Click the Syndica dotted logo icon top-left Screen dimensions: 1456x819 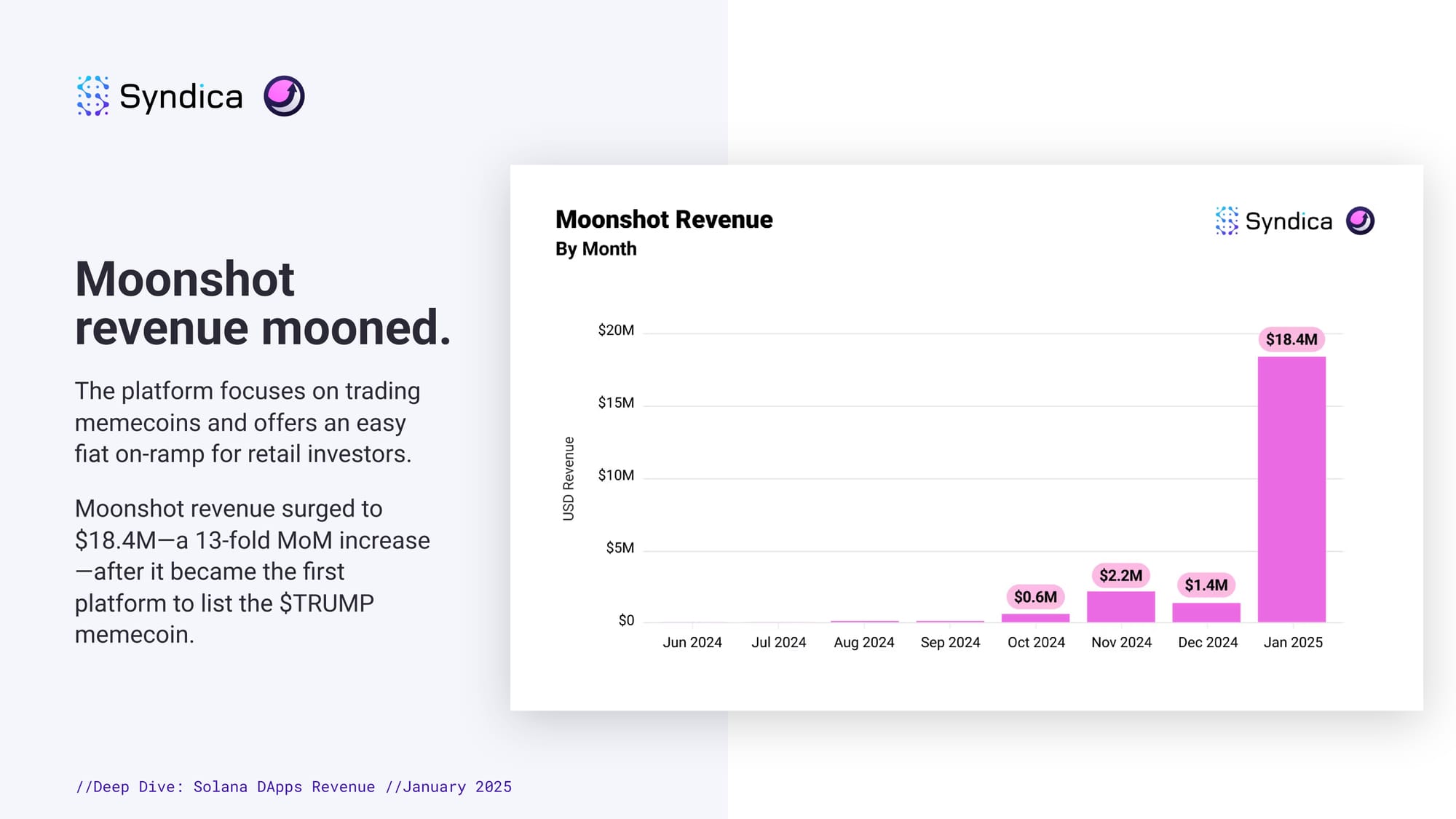point(93,96)
